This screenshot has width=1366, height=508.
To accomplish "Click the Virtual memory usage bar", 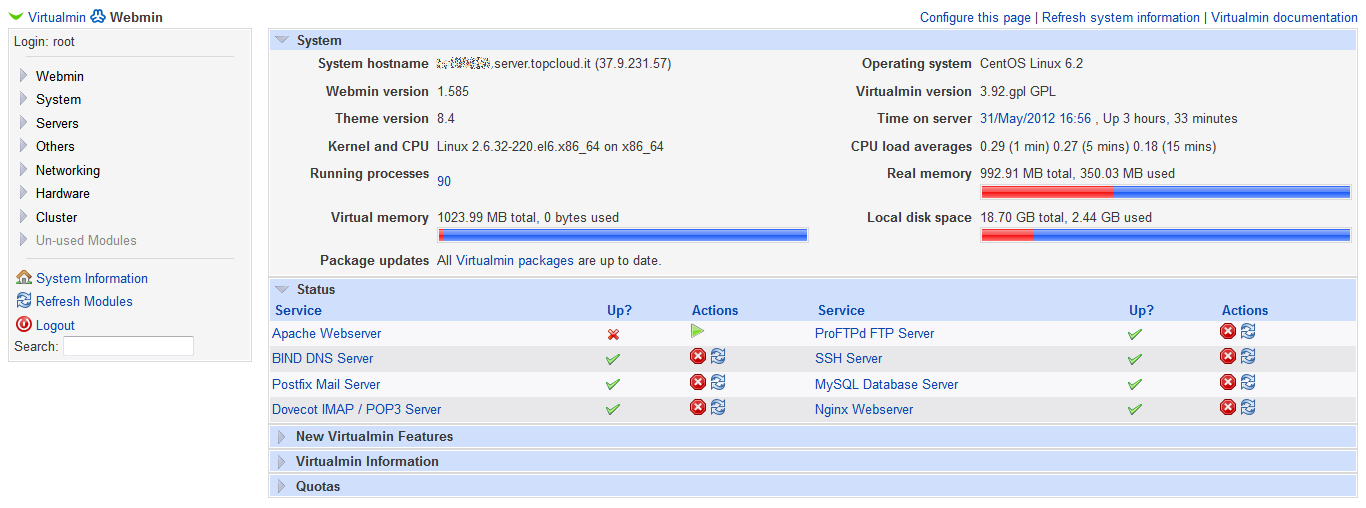I will [x=622, y=235].
